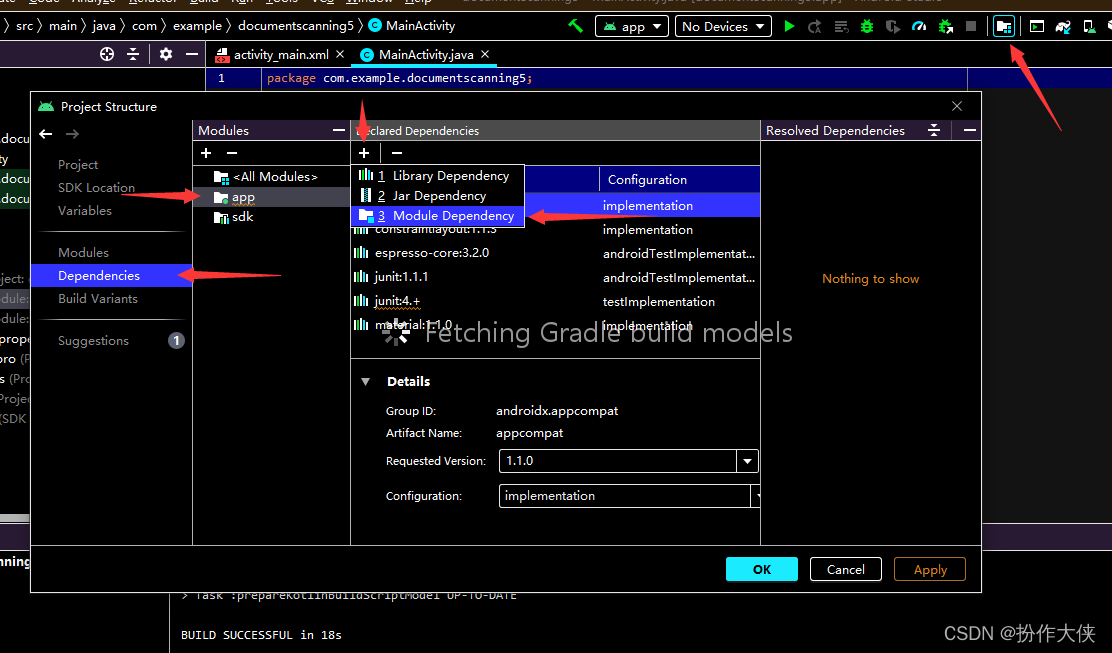
Task: Select Build Variants in sidebar
Action: tap(98, 298)
